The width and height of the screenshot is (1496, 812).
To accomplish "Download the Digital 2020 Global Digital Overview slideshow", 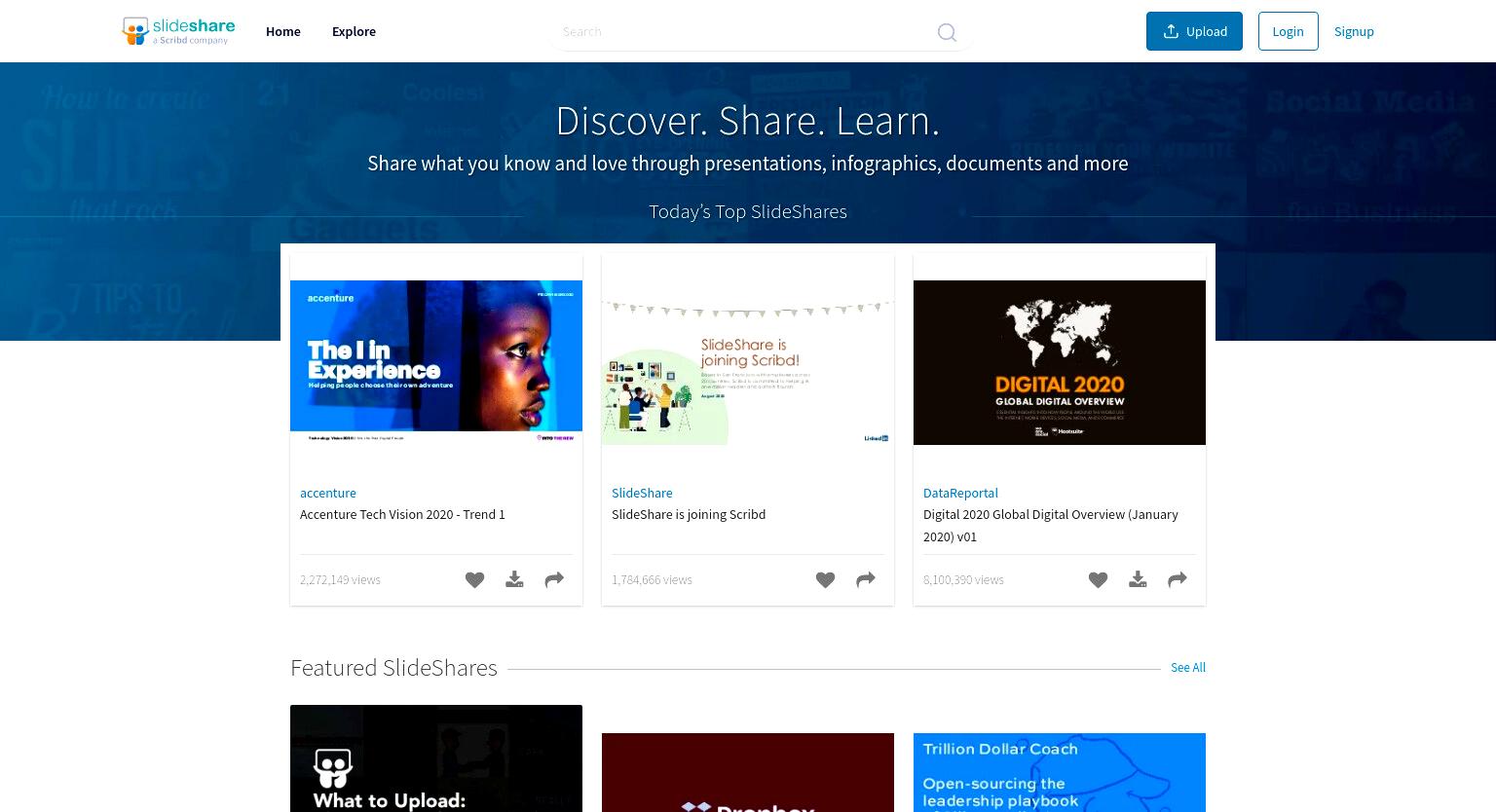I will coord(1138,580).
